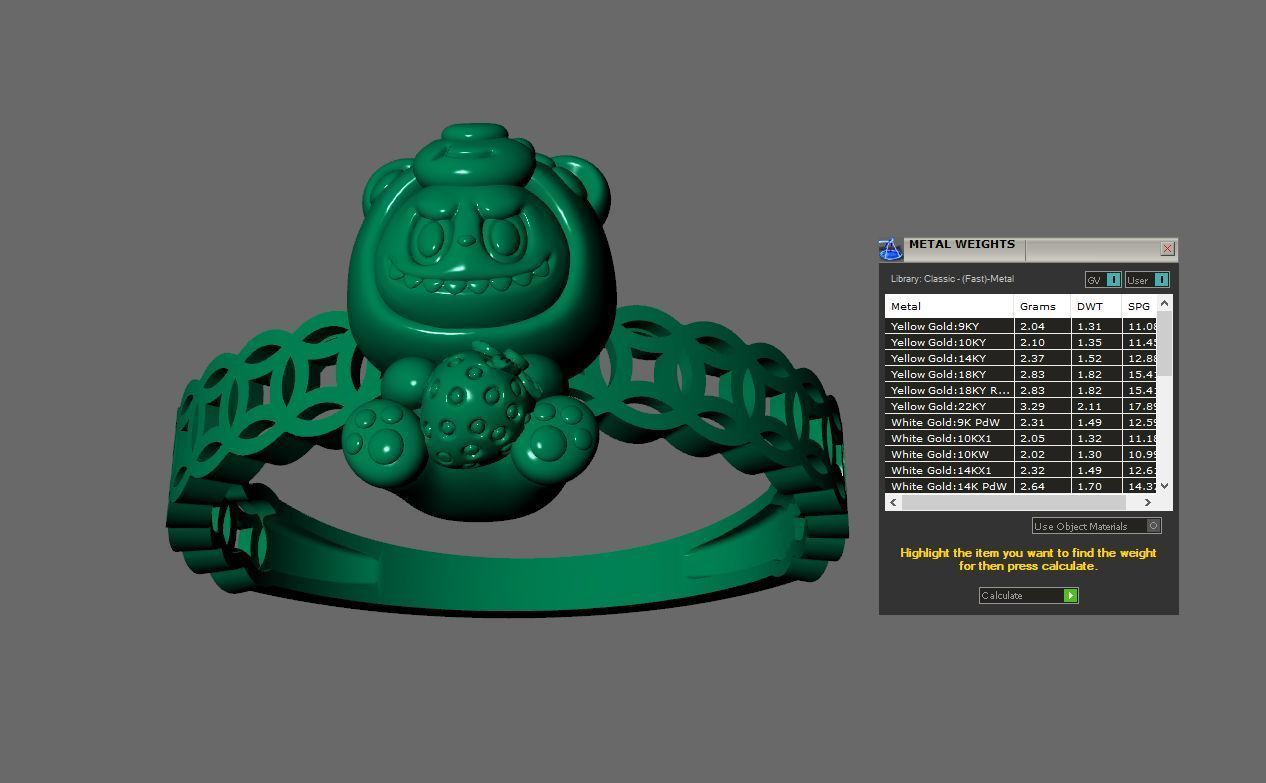The width and height of the screenshot is (1266, 783).
Task: Click the green arrow on Calculate button
Action: pyautogui.click(x=1070, y=596)
